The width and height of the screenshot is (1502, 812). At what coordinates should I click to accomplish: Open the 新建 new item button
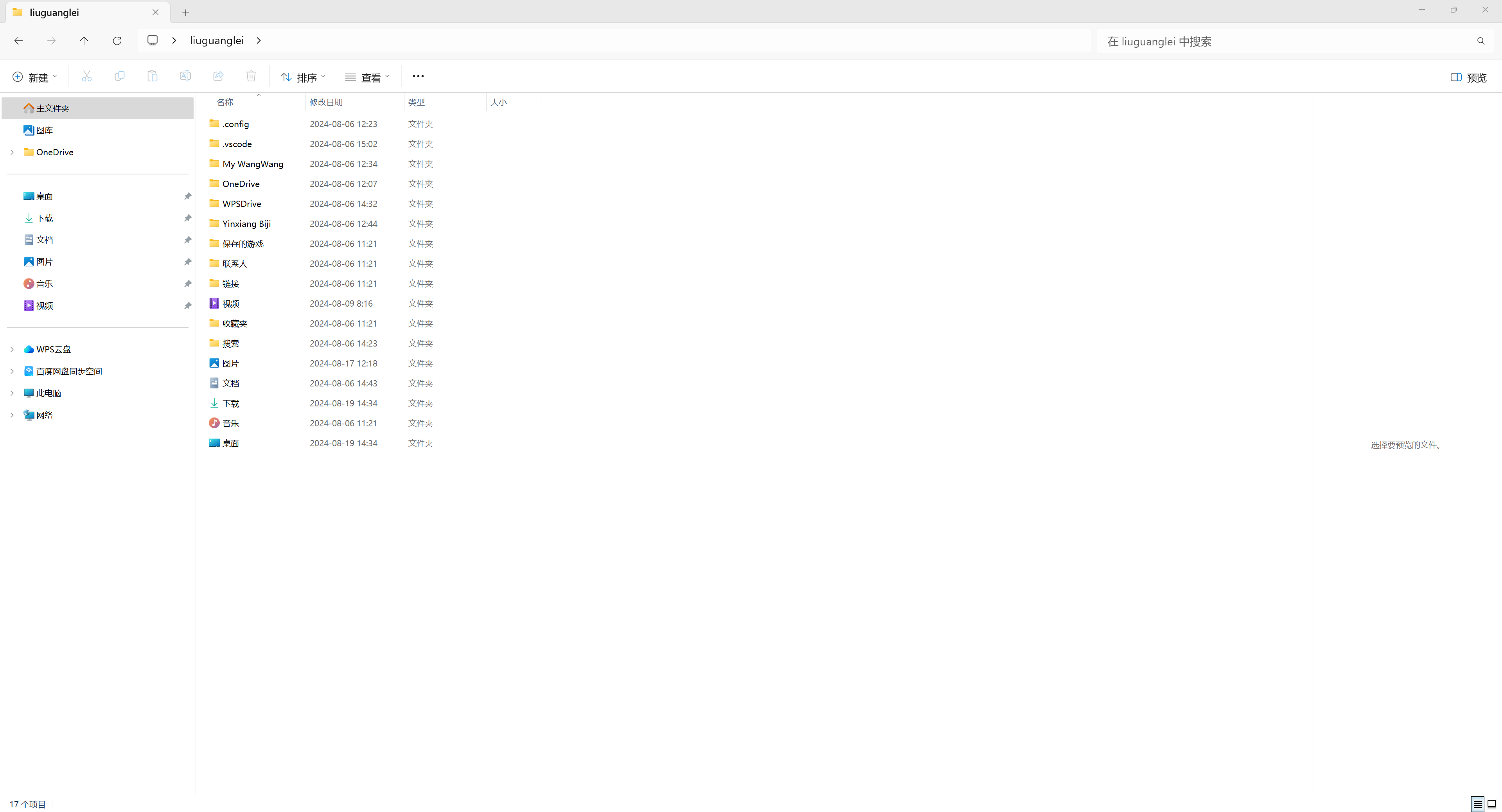[x=34, y=77]
